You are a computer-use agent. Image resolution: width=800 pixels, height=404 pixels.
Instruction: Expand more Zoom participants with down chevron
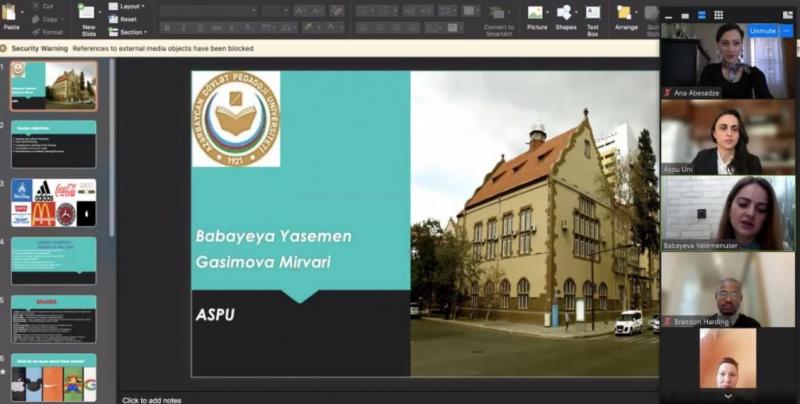[x=728, y=396]
